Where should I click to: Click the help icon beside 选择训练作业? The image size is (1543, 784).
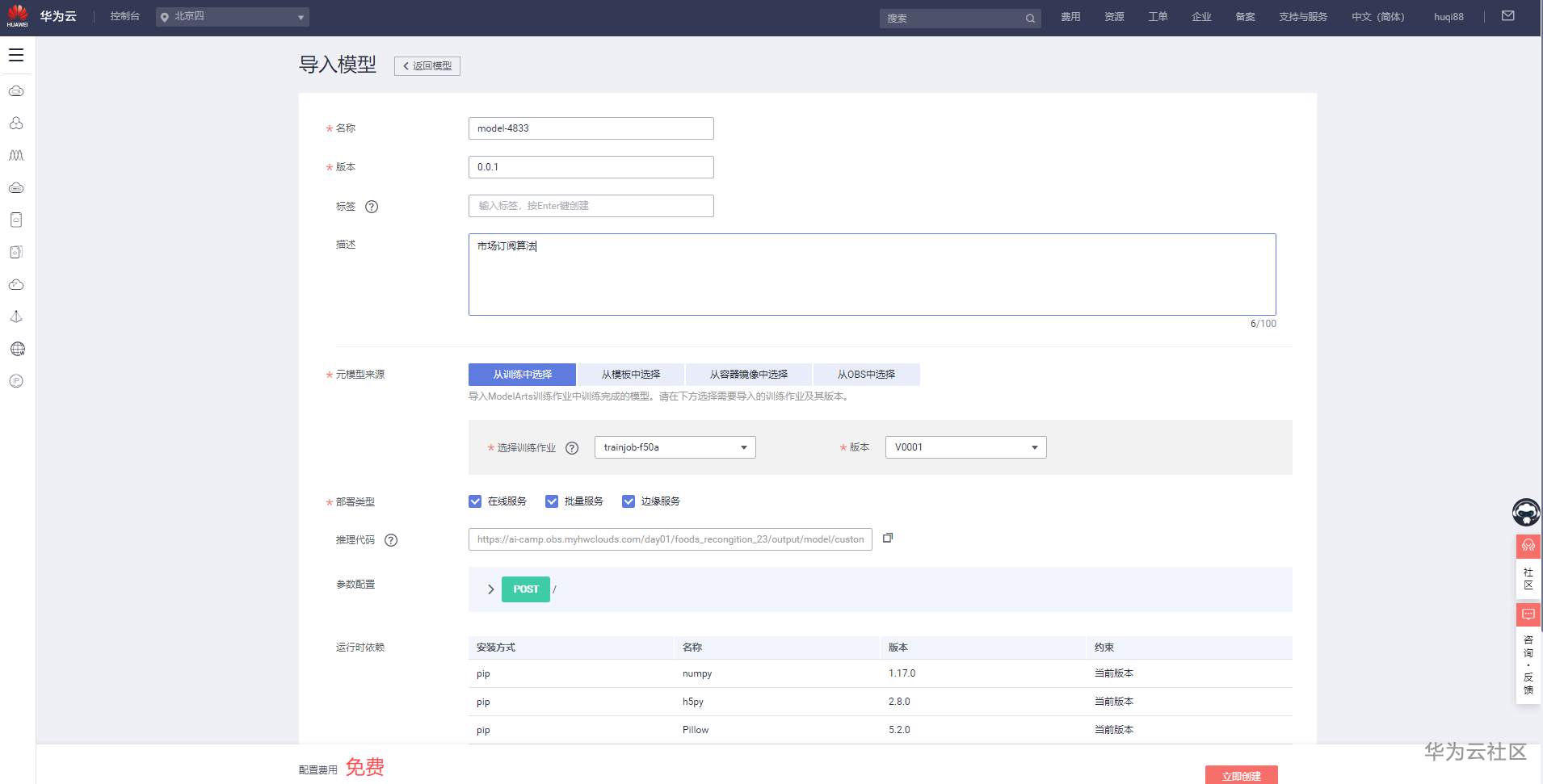click(572, 448)
